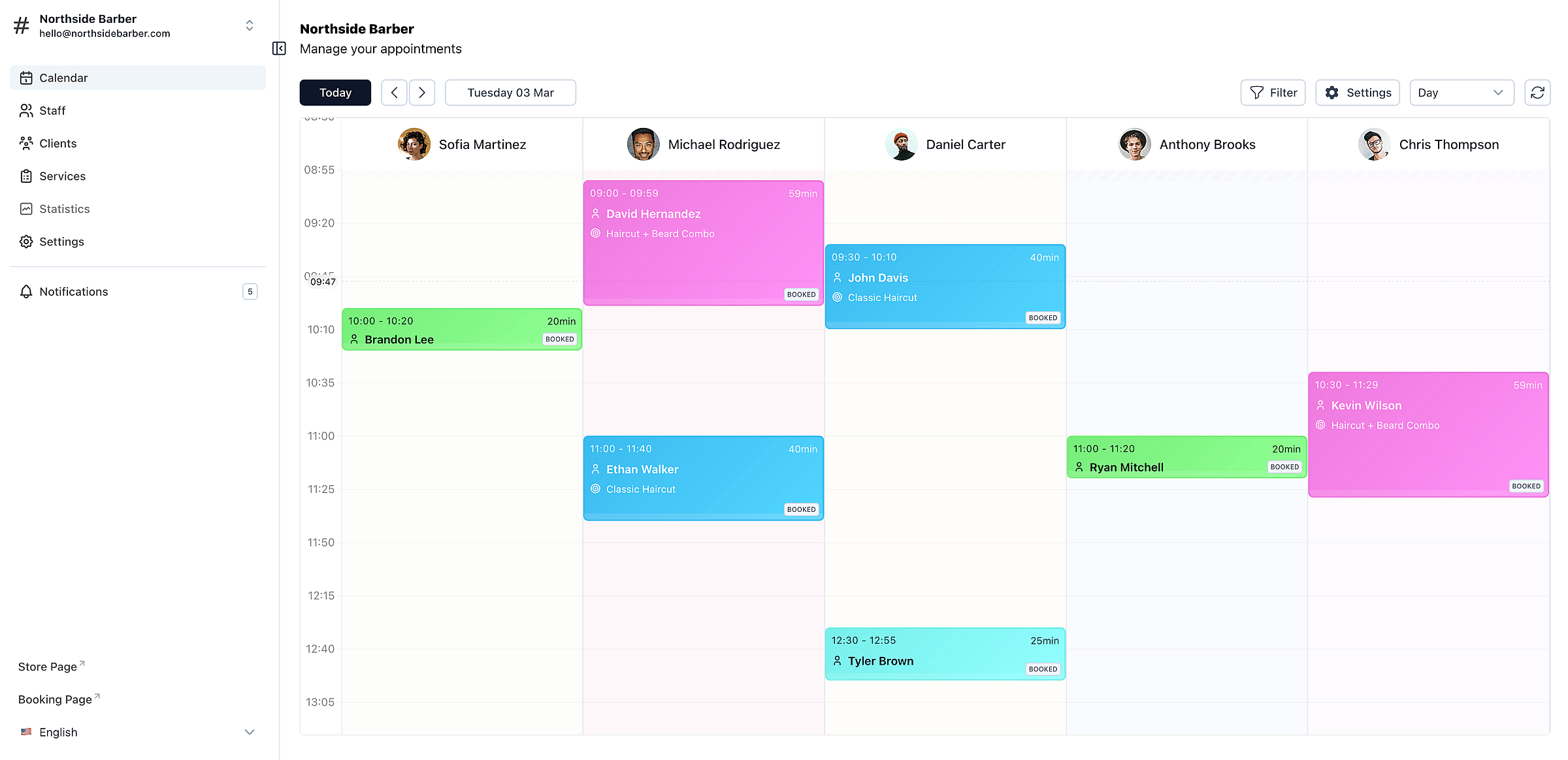This screenshot has width=1568, height=760.
Task: Jump to Today in the calendar
Action: (x=335, y=92)
